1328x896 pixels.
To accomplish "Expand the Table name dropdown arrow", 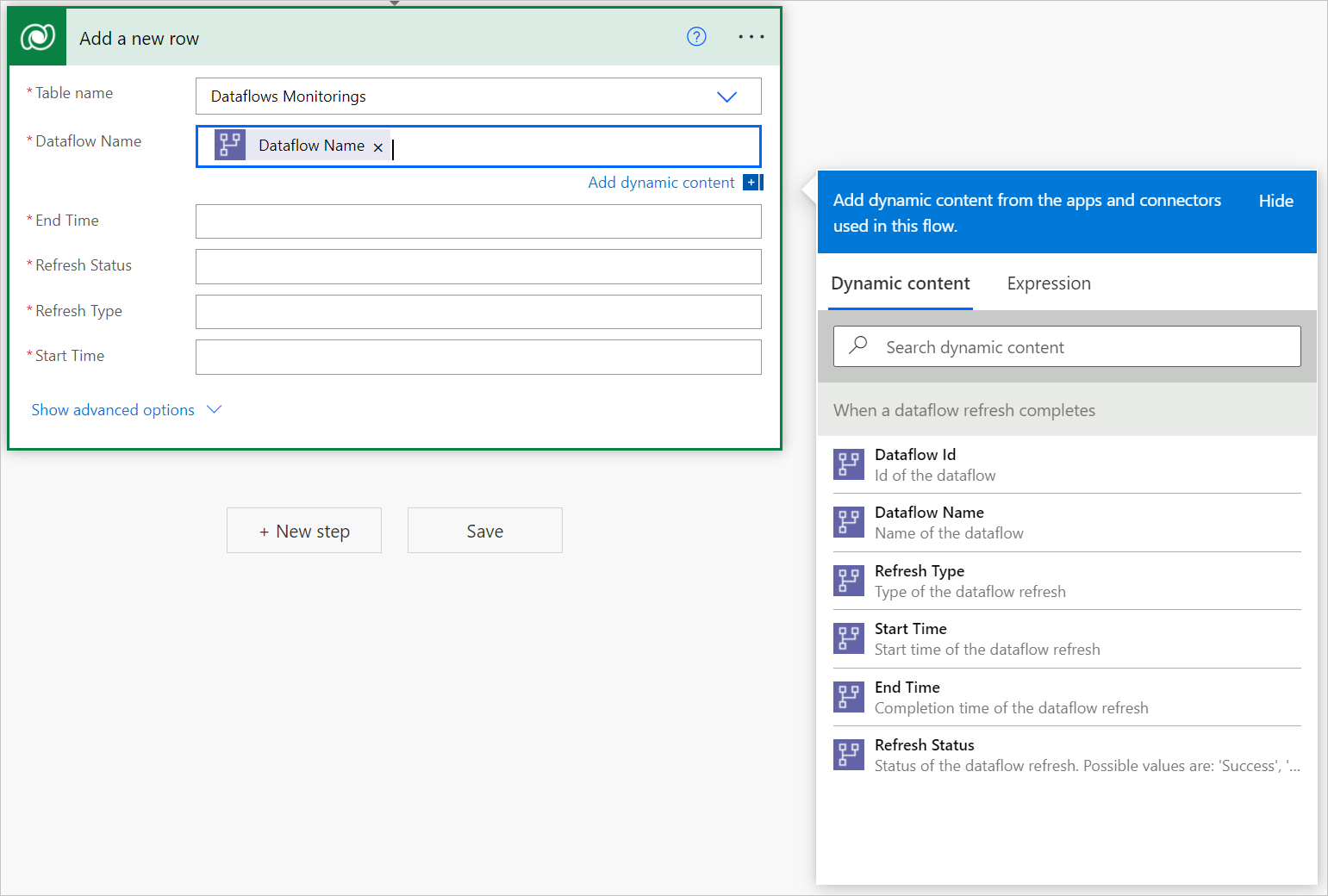I will 726,96.
